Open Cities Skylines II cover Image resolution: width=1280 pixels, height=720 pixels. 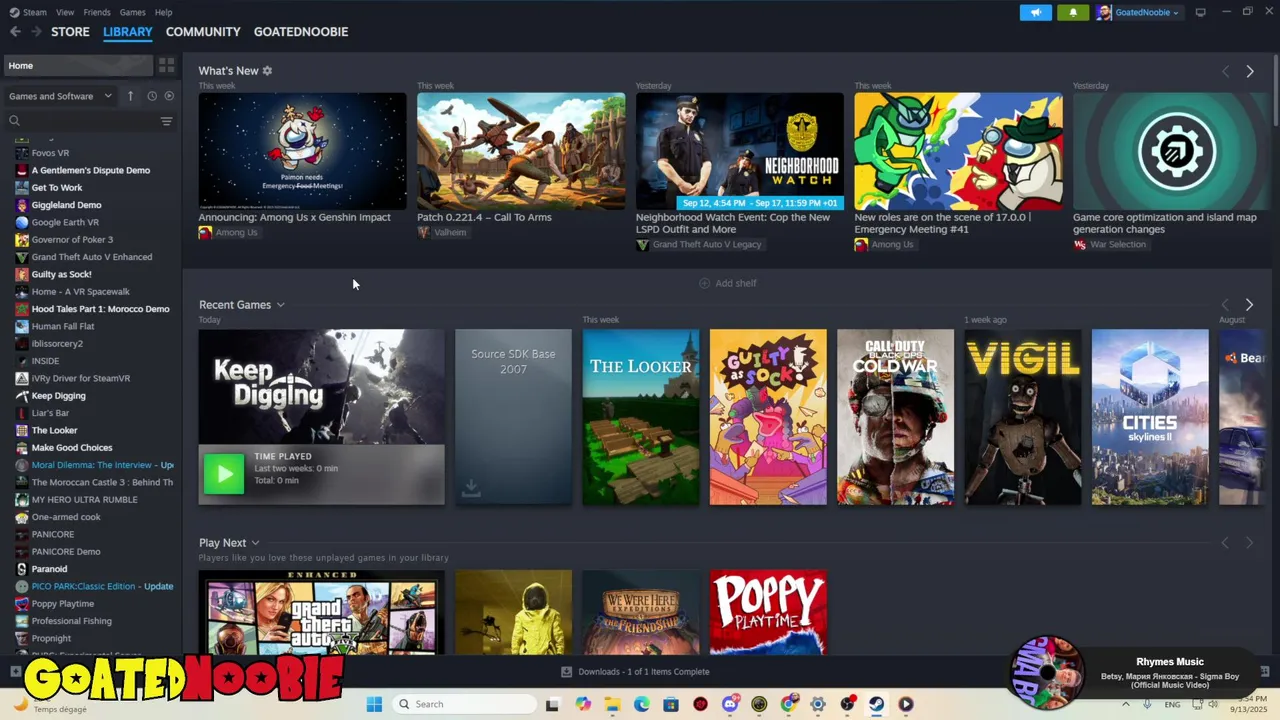1150,417
